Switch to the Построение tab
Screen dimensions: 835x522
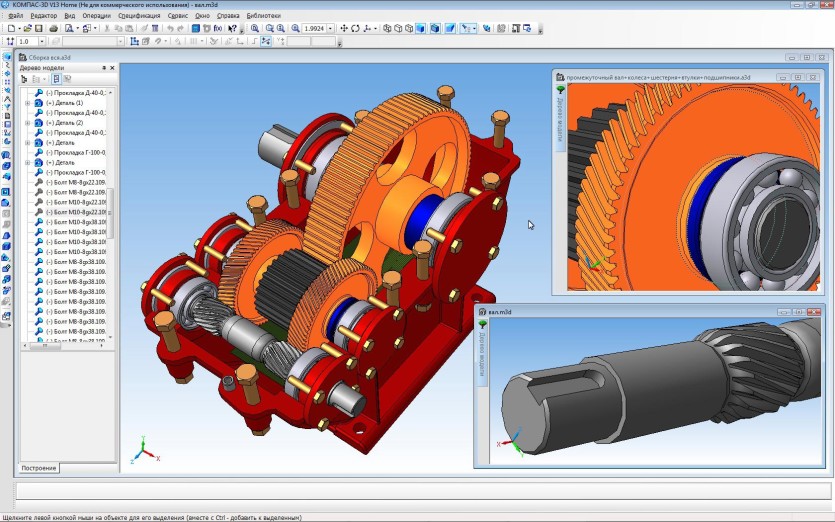(38, 468)
